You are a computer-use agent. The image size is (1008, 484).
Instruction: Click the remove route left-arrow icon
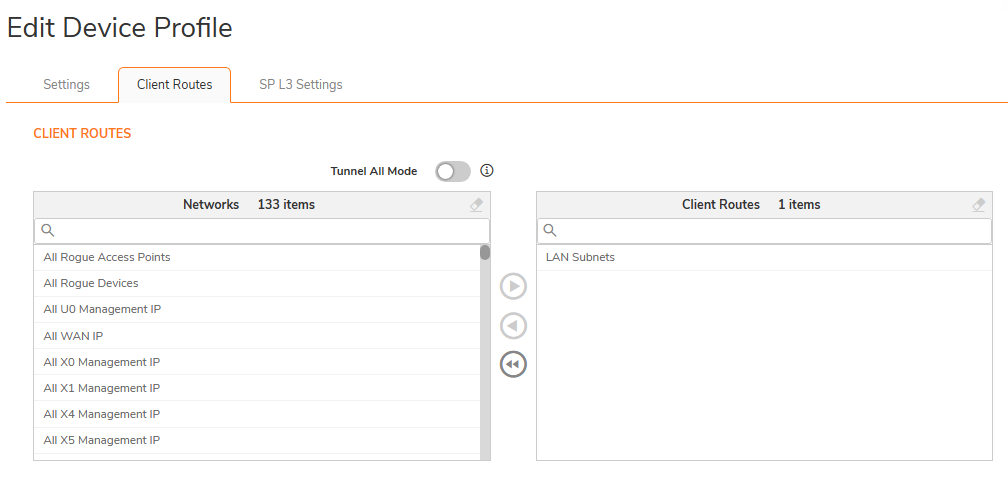point(513,326)
